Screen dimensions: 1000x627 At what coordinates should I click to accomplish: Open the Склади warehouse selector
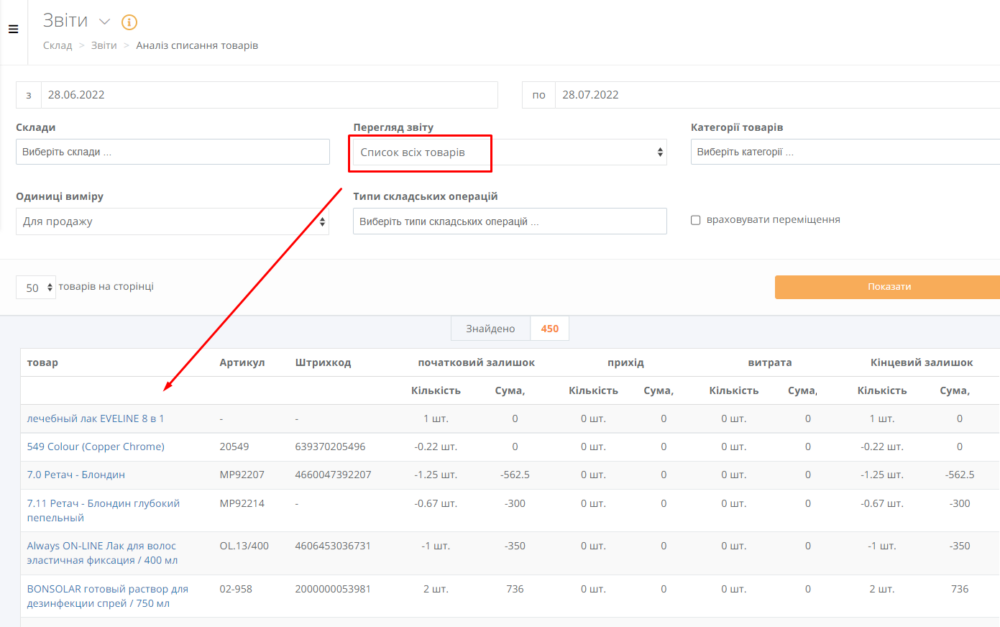pyautogui.click(x=173, y=152)
